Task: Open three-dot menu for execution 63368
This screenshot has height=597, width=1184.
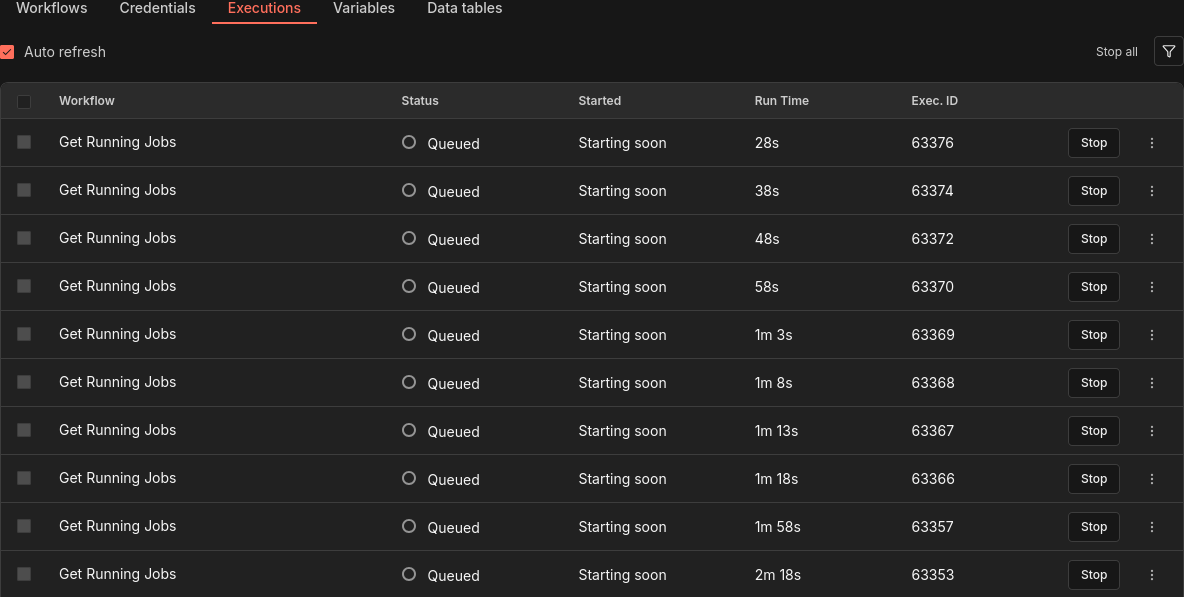Action: point(1152,383)
